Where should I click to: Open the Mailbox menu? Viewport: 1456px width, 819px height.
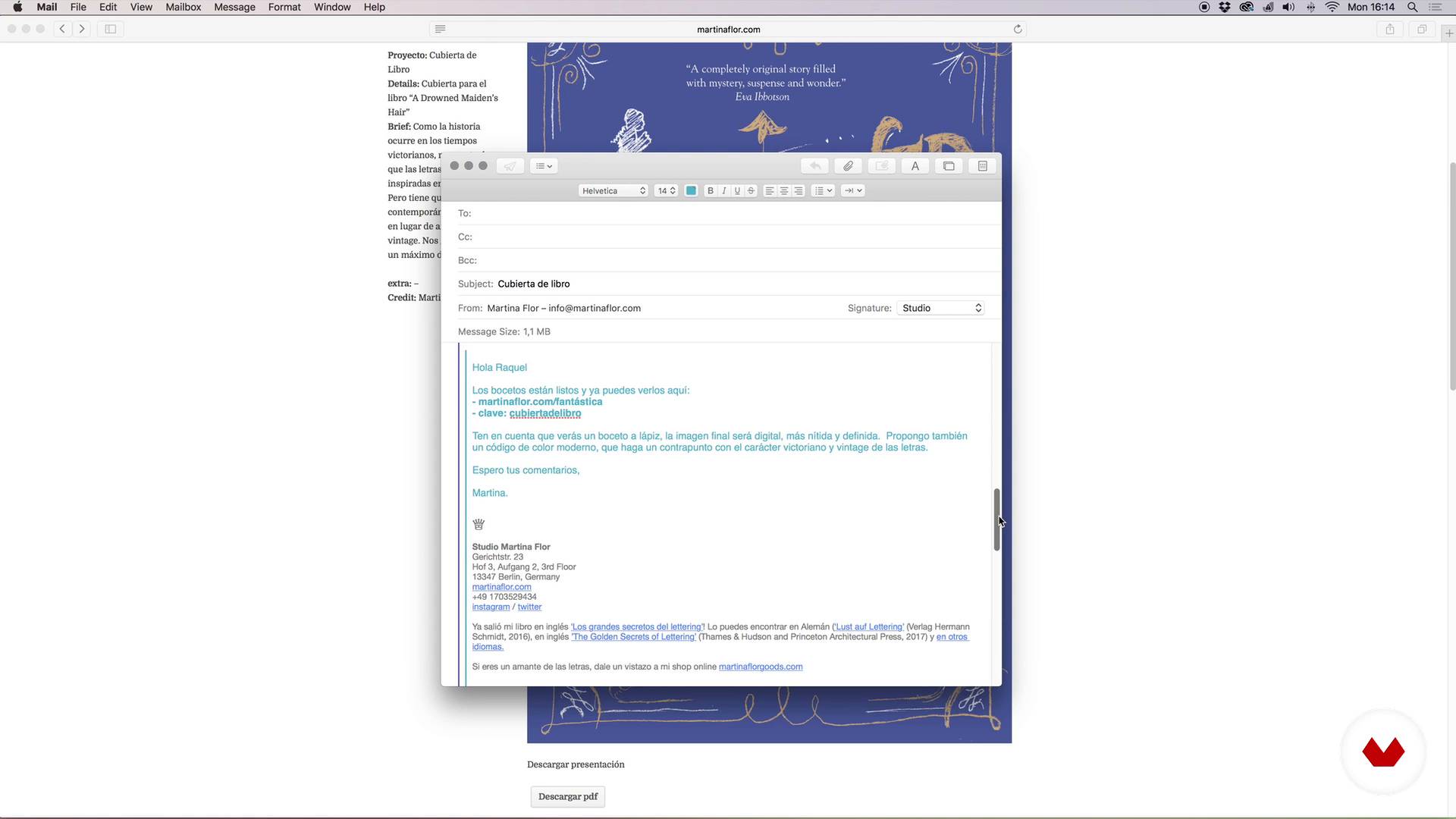click(184, 7)
